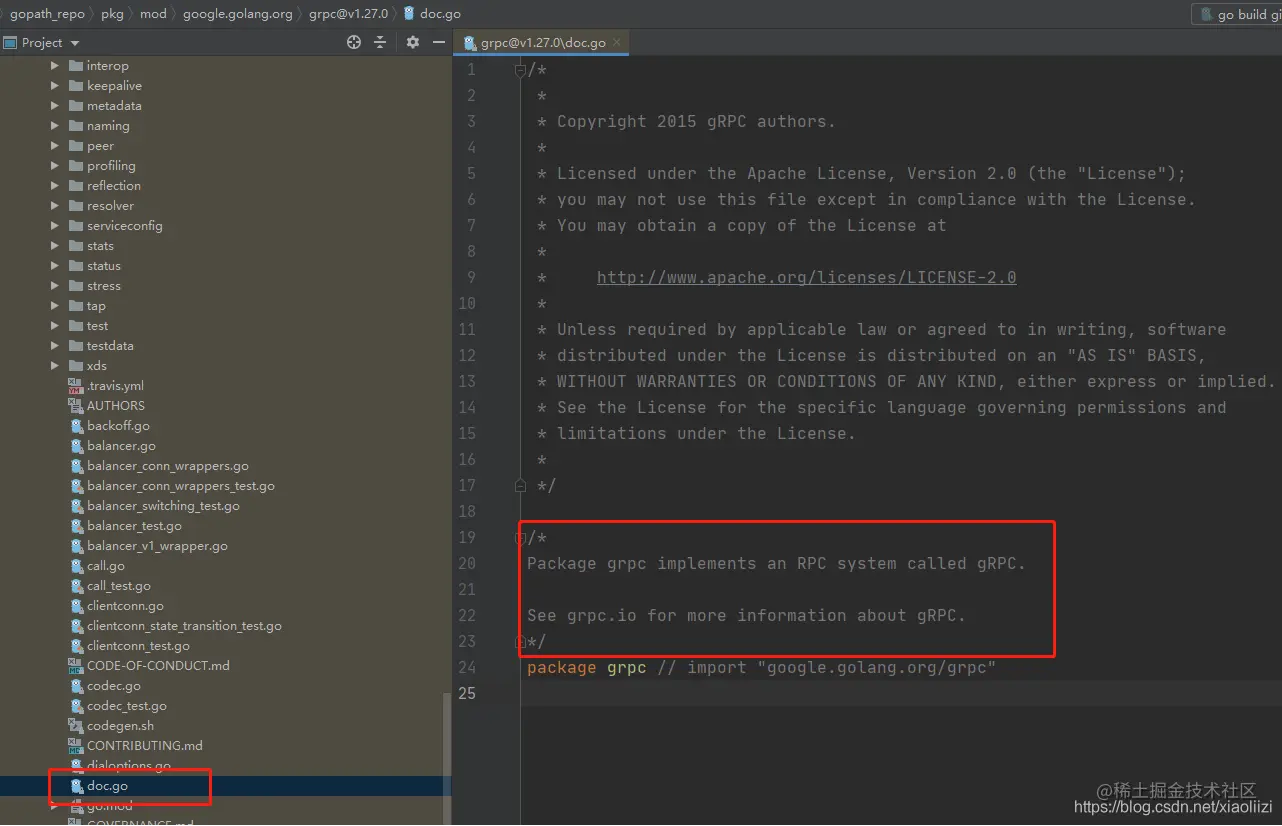Expand the metadata folder

coord(55,106)
